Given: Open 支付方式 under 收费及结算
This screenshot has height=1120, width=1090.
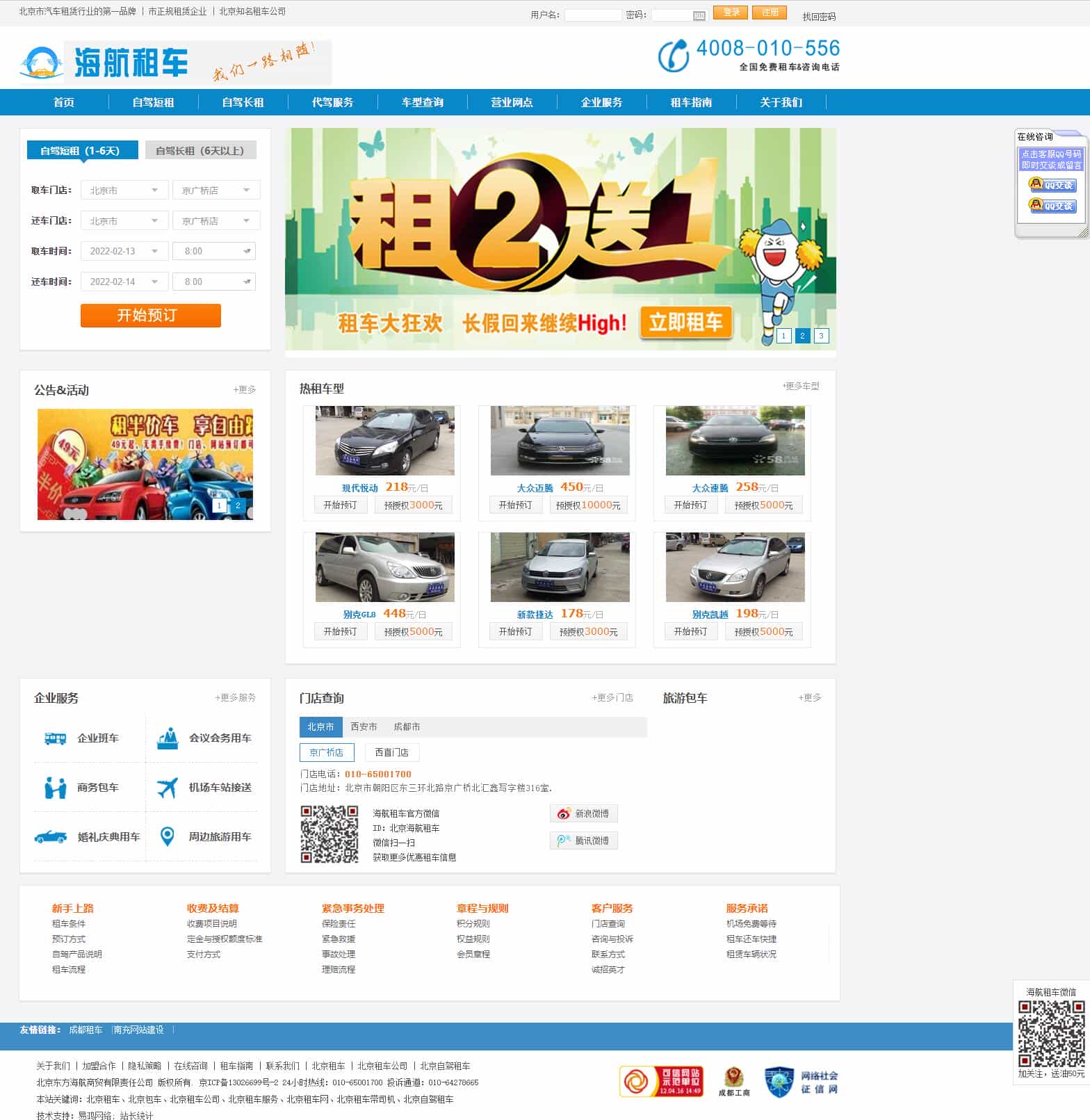Looking at the screenshot, I should point(204,955).
